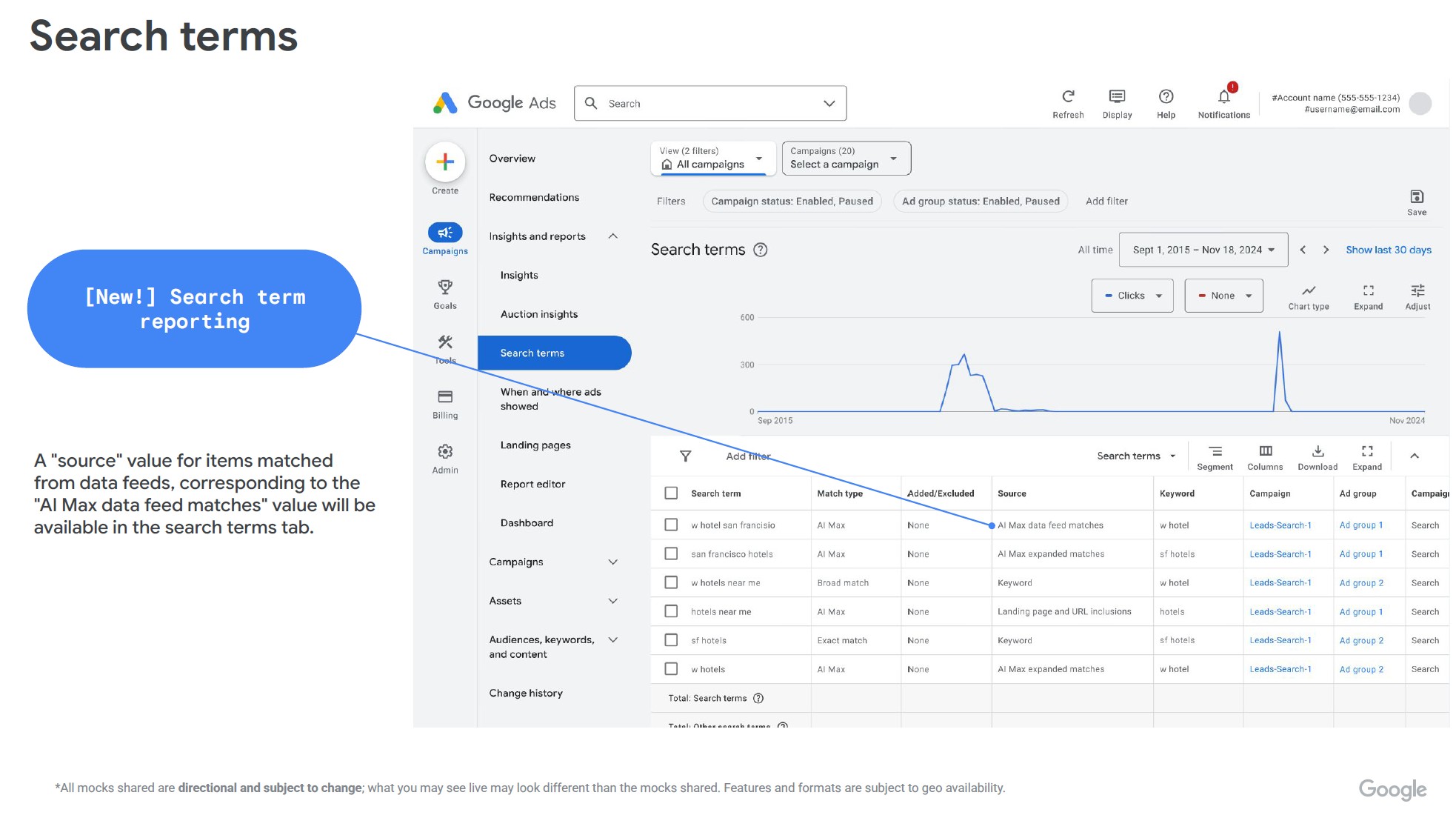Go to next date range arrow
Viewport: 1456px width, 815px height.
pyautogui.click(x=1326, y=250)
